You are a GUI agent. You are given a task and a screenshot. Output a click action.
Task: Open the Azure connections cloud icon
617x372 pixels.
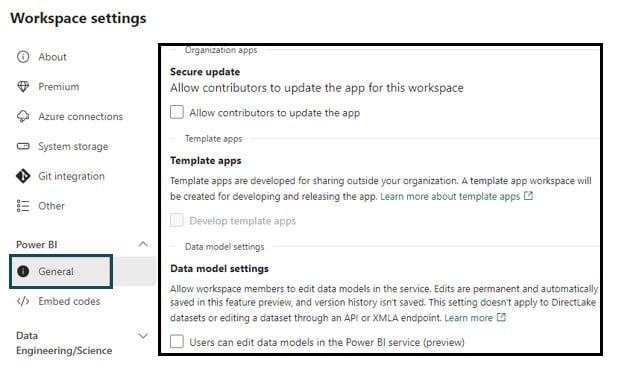click(23, 117)
